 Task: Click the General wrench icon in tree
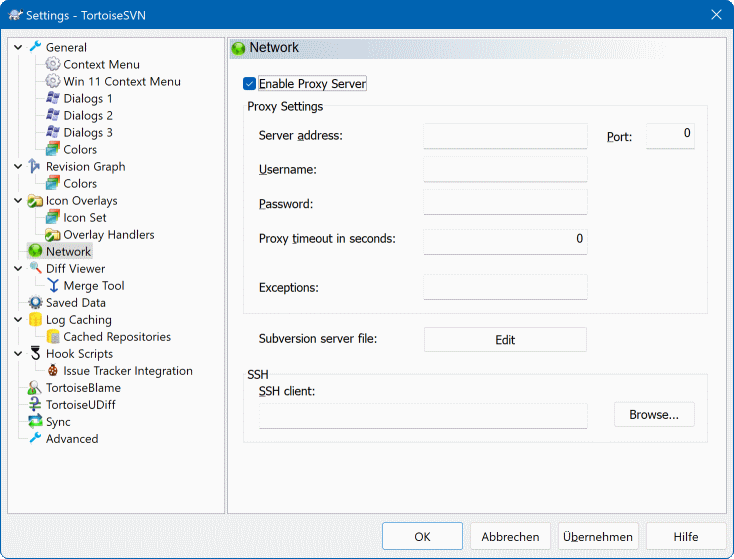pos(35,47)
